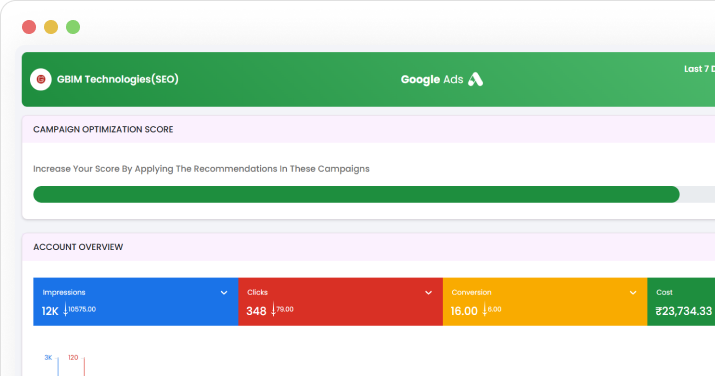The height and width of the screenshot is (376, 715).
Task: Click the Google Ads header title
Action: point(432,80)
